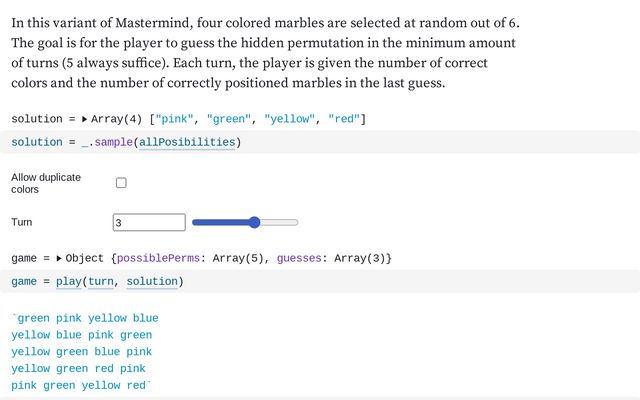Image resolution: width=640 pixels, height=400 pixels.
Task: Click the "green pink yellow blue" output line
Action: pos(86,319)
